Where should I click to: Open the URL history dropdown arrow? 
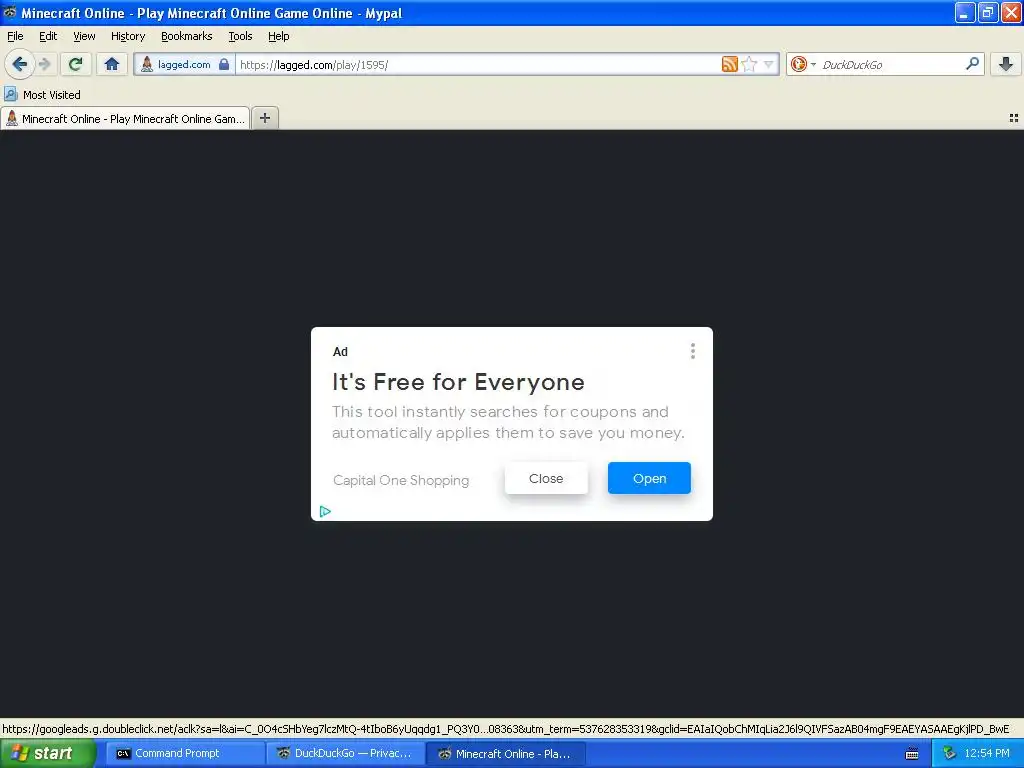[769, 64]
